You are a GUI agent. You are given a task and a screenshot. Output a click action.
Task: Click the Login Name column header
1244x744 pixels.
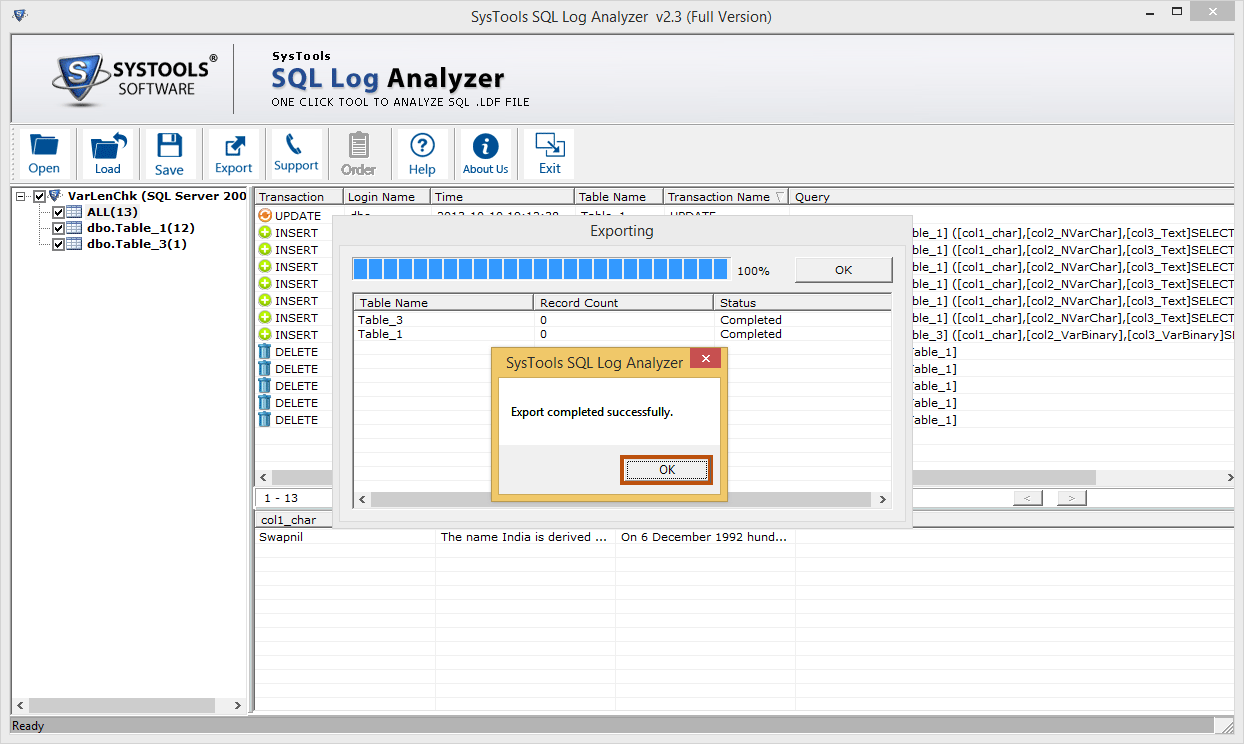(x=387, y=197)
